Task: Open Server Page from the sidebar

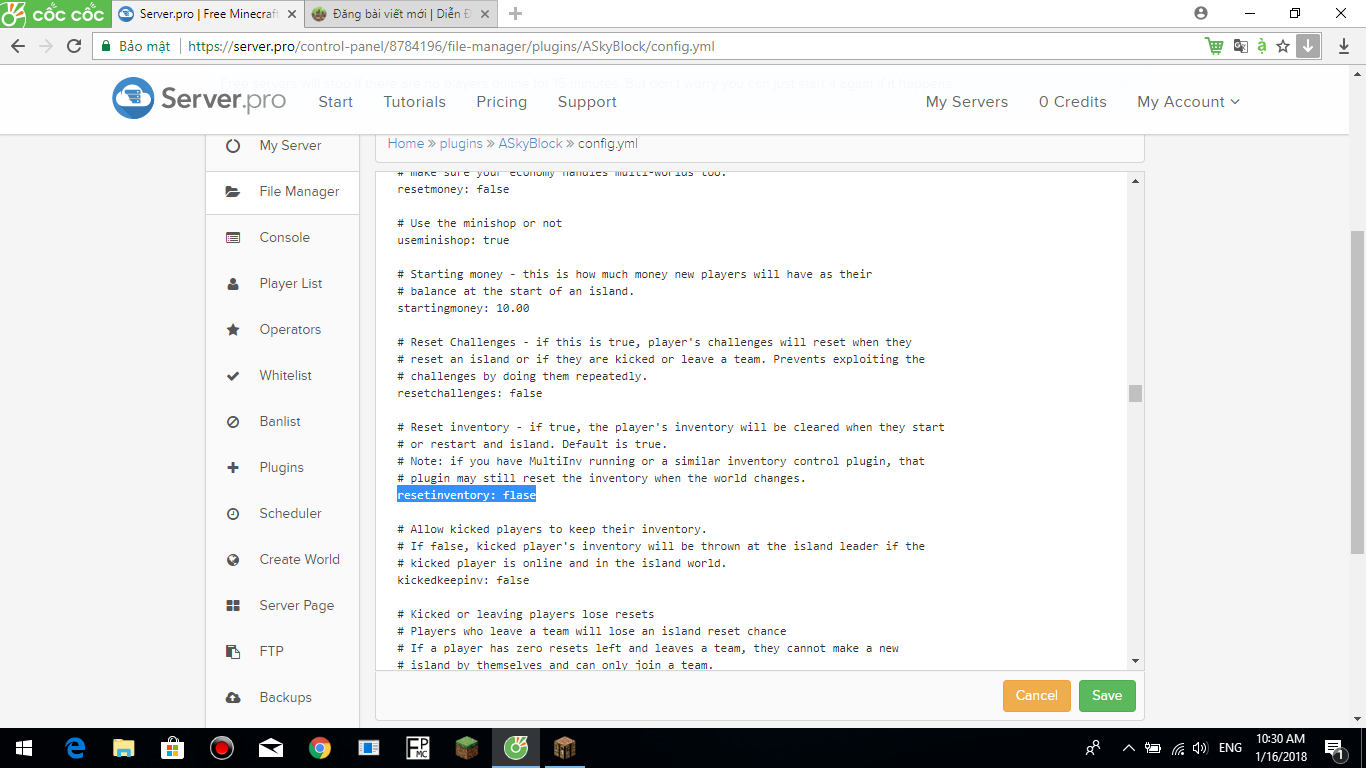Action: click(x=282, y=605)
